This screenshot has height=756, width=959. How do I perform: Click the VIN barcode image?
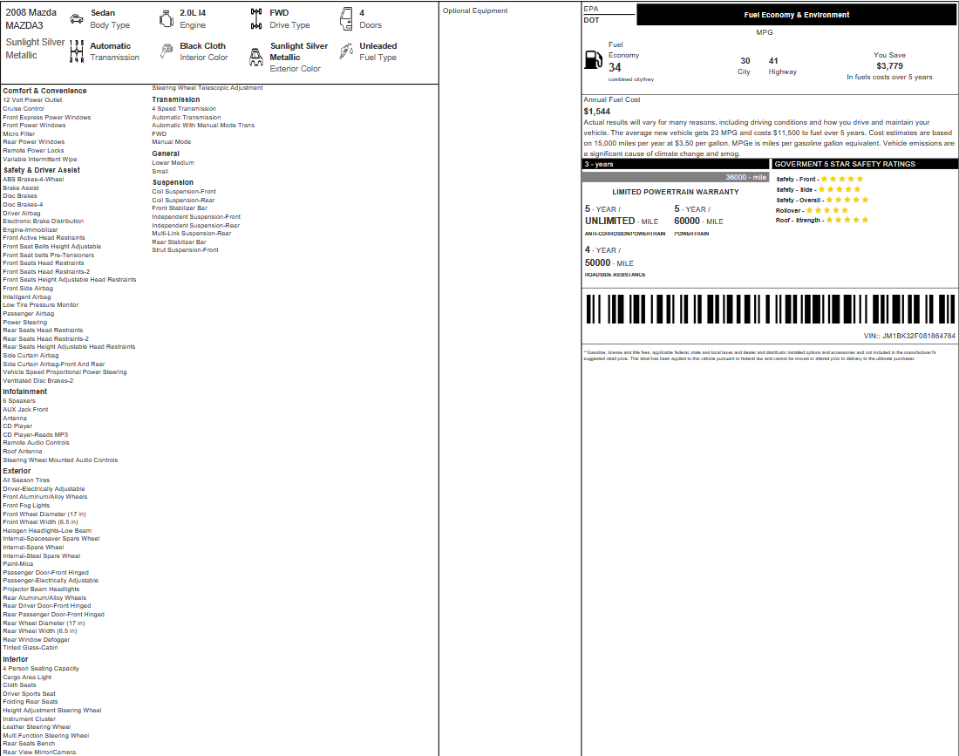(770, 309)
